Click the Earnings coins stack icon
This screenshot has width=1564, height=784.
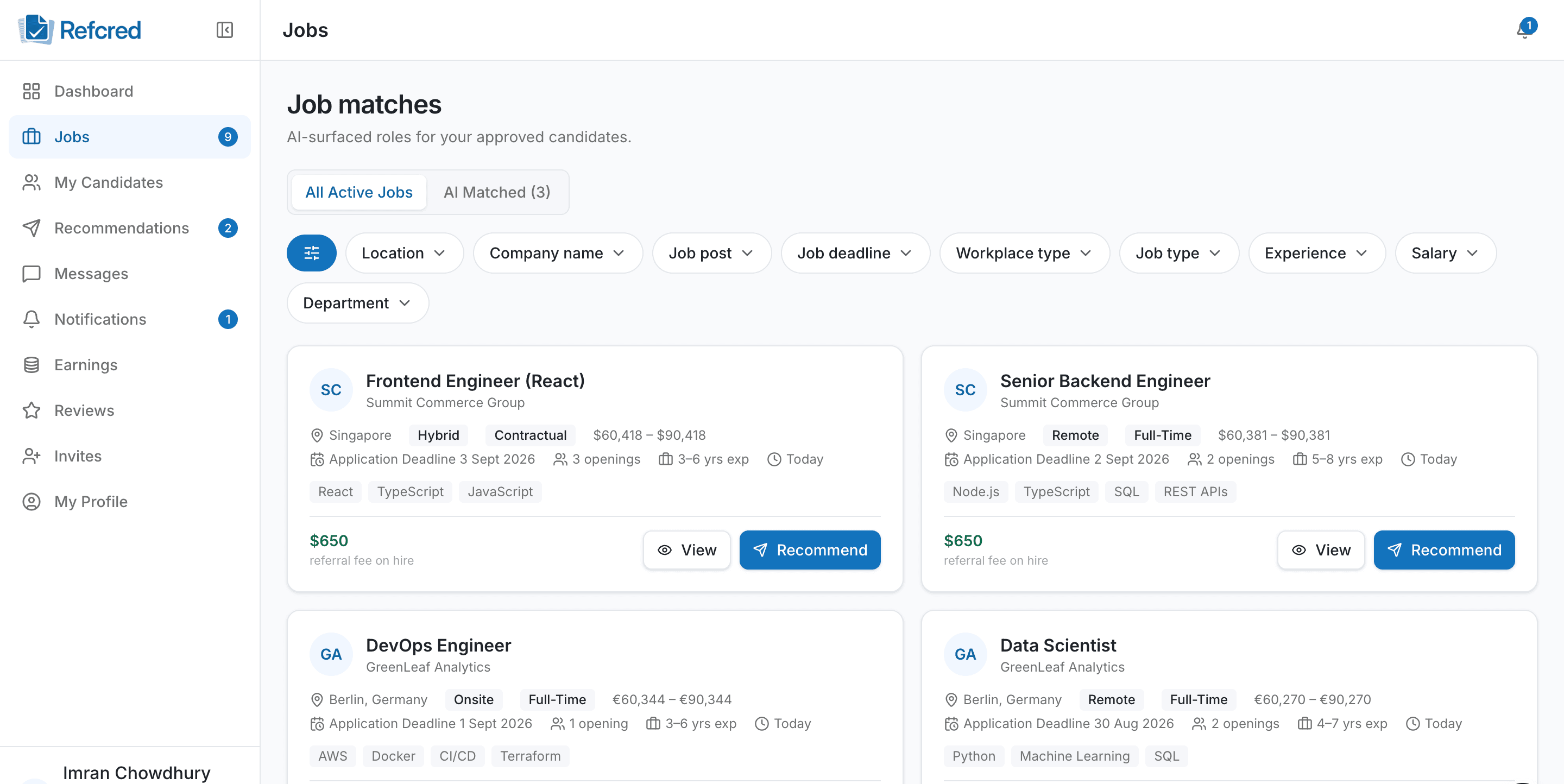31,365
